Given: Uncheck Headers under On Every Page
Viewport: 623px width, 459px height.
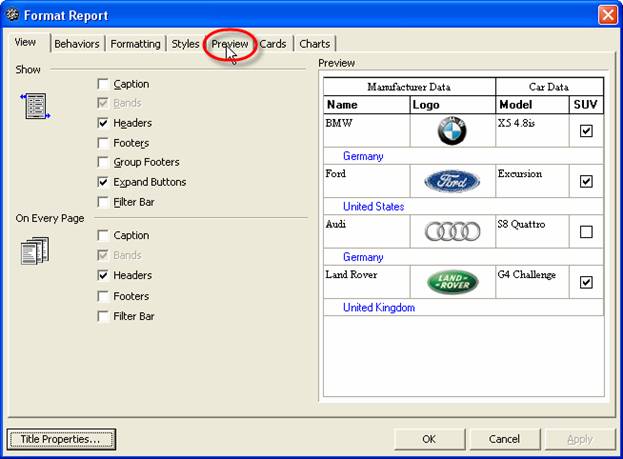Looking at the screenshot, I should [x=104, y=275].
